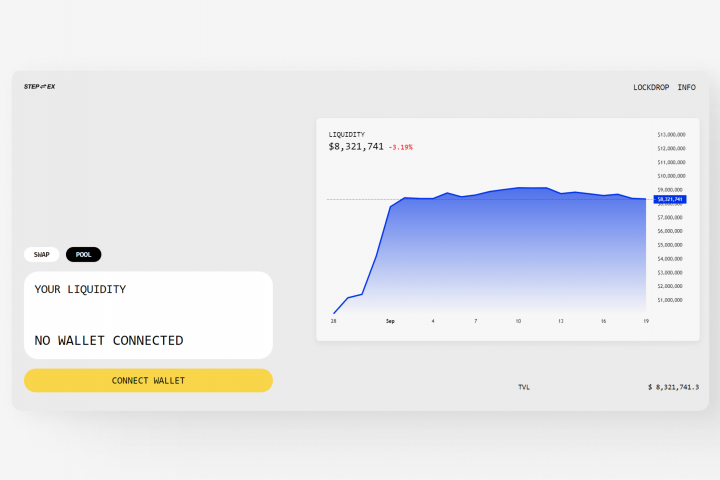This screenshot has width=720, height=480.
Task: Click the $8,321,741 liquidity value
Action: coord(356,147)
